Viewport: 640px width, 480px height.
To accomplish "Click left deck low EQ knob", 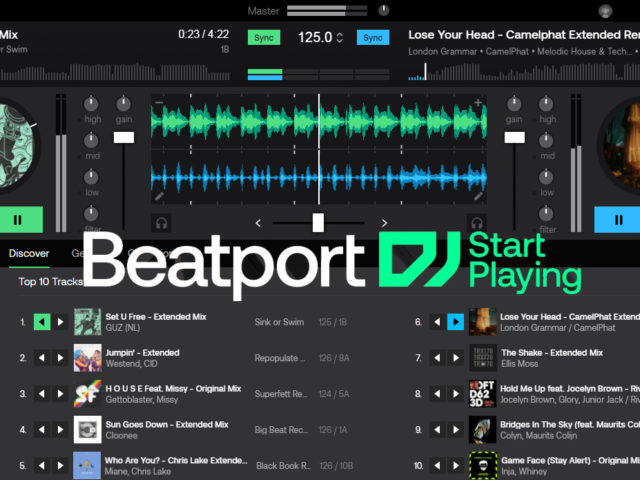I will click(91, 177).
